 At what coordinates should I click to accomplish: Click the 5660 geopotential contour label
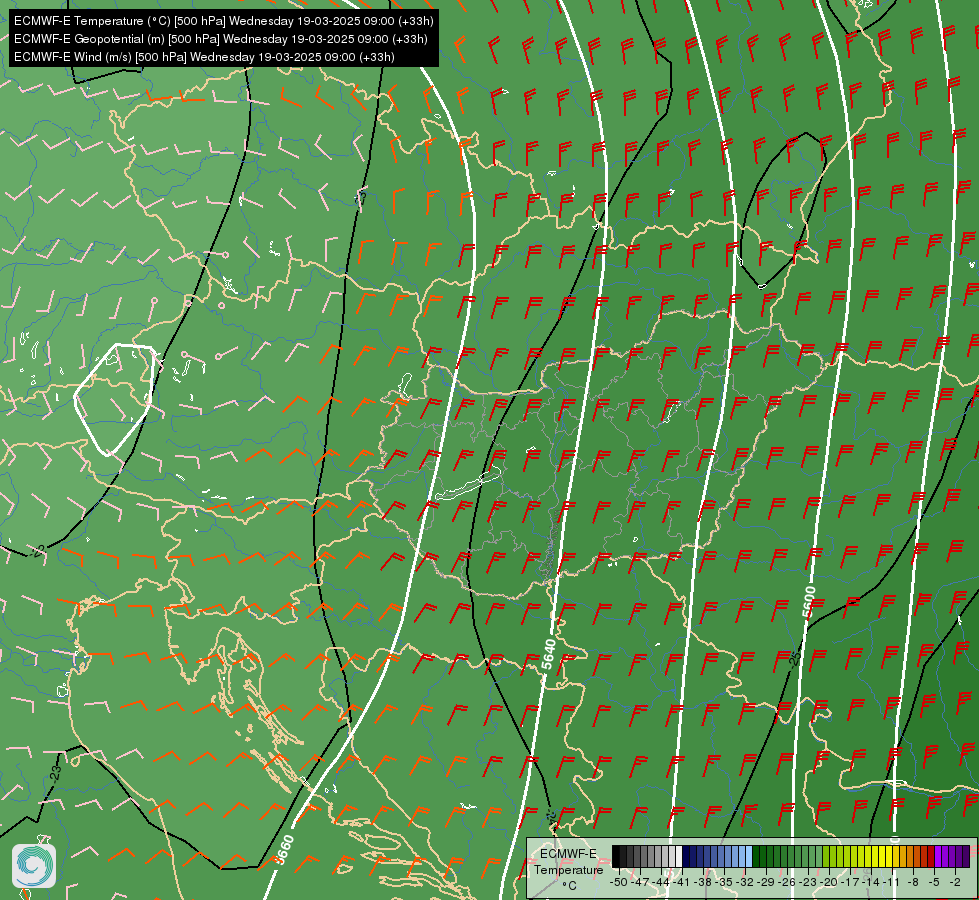(284, 849)
